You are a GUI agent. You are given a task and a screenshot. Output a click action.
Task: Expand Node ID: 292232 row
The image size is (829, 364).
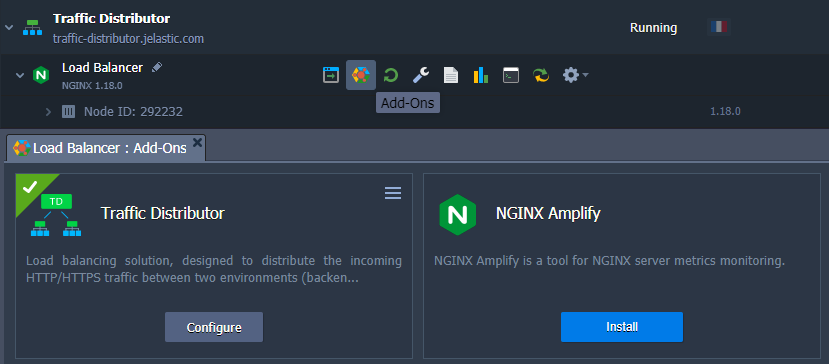pyautogui.click(x=48, y=112)
